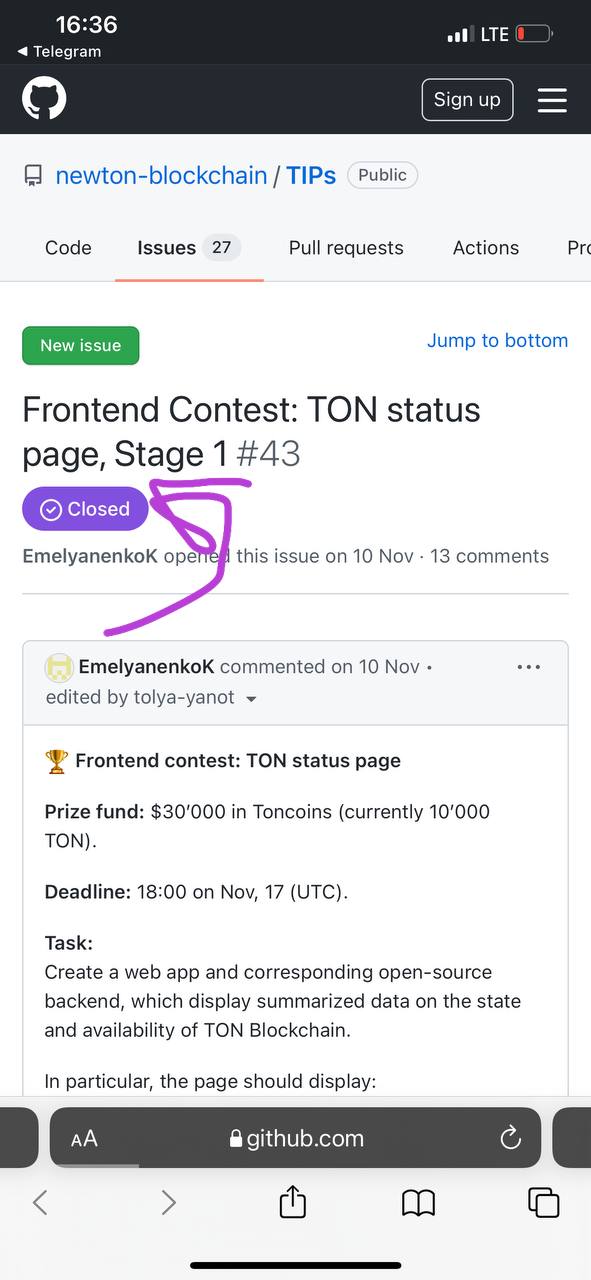Reload the page with refresh icon
The height and width of the screenshot is (1280, 591).
[x=510, y=1138]
